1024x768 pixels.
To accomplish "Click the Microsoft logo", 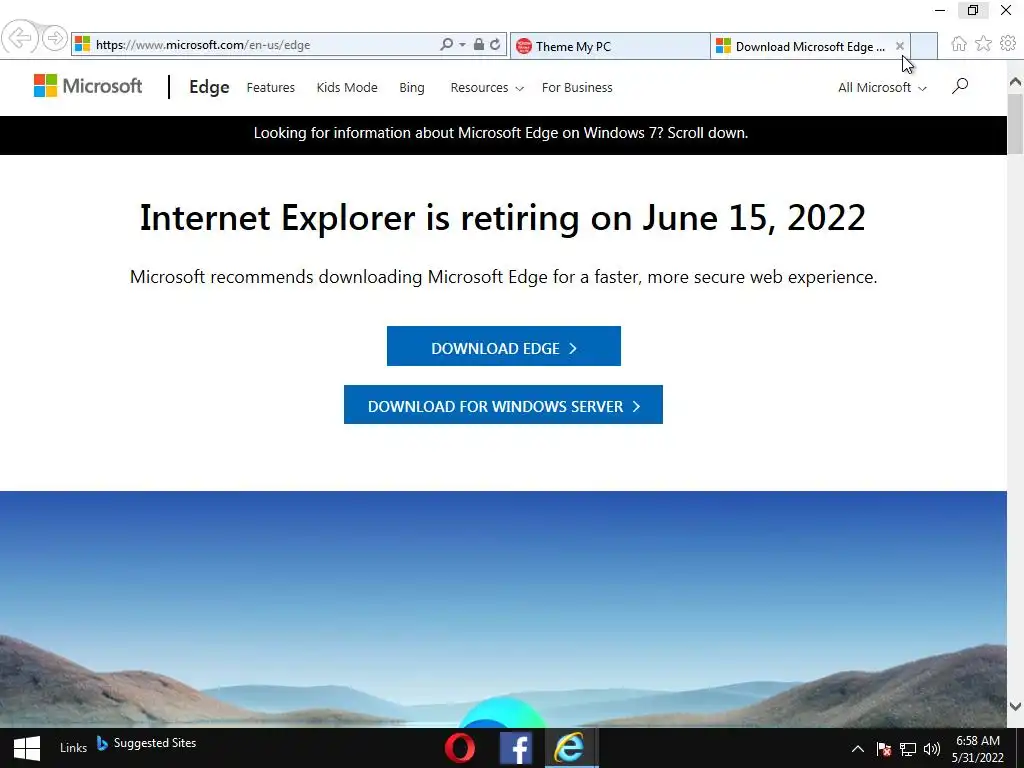I will [x=88, y=86].
